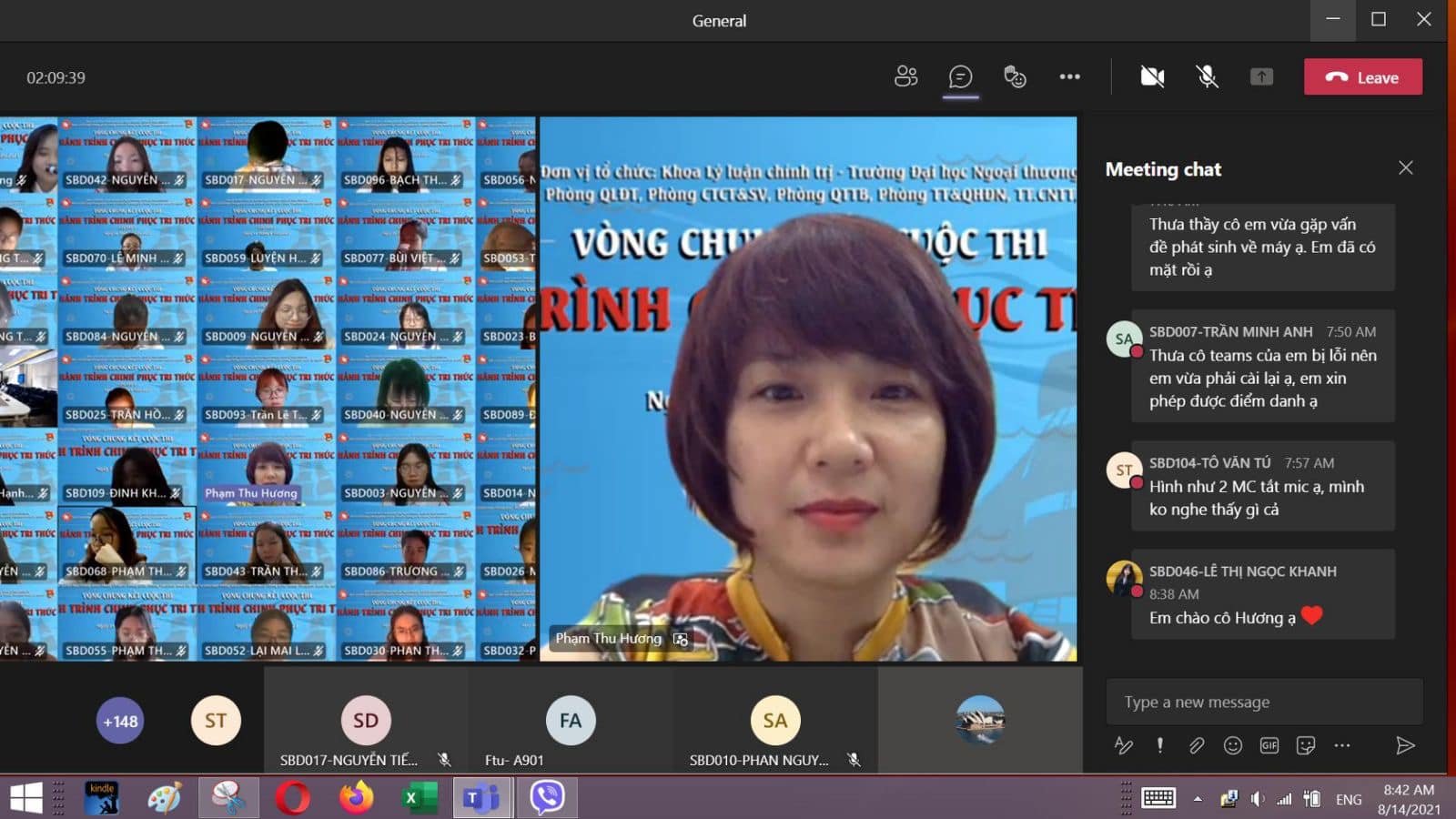
Task: Show participants list icon
Action: [905, 77]
